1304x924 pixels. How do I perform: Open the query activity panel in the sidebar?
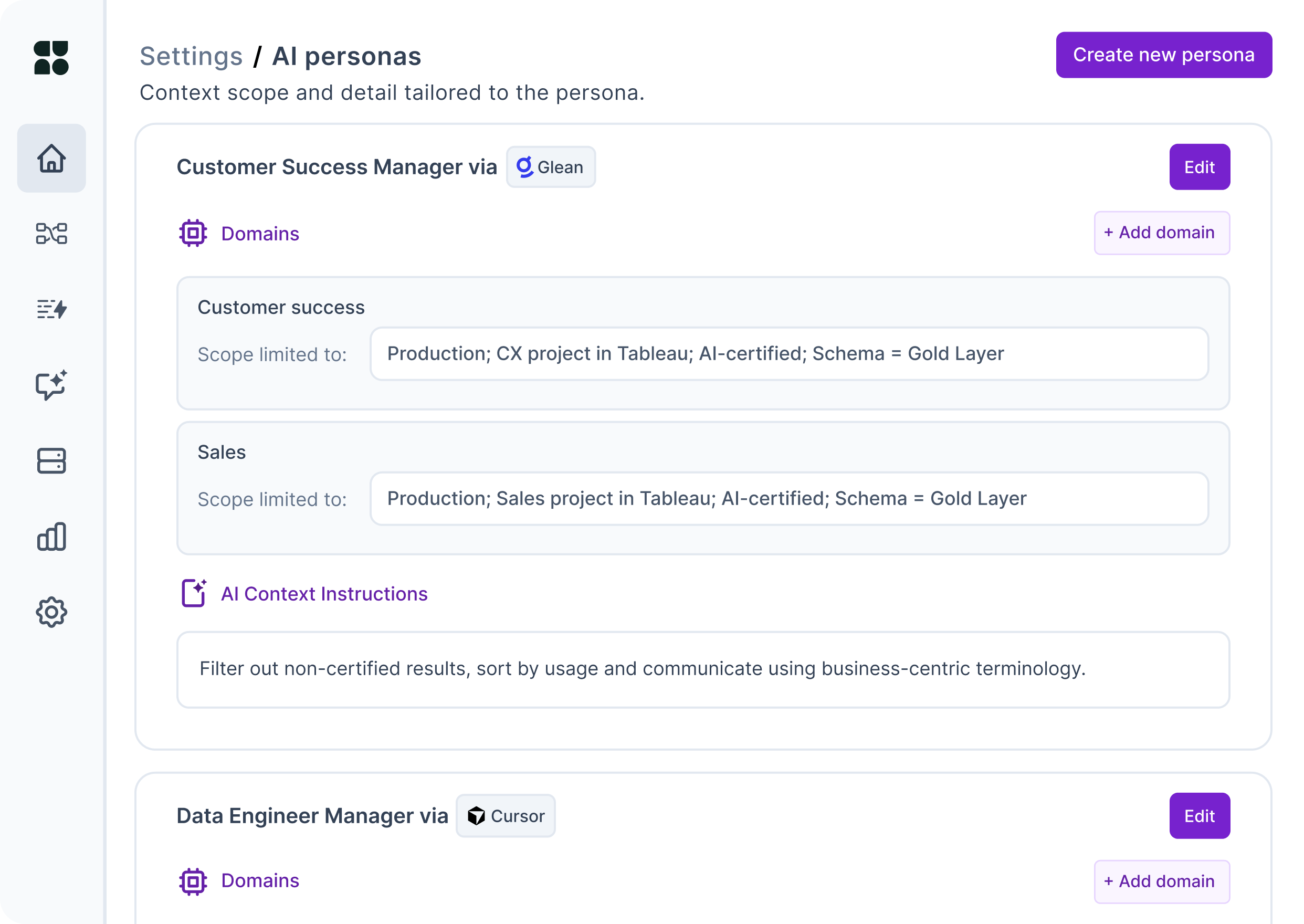coord(52,309)
